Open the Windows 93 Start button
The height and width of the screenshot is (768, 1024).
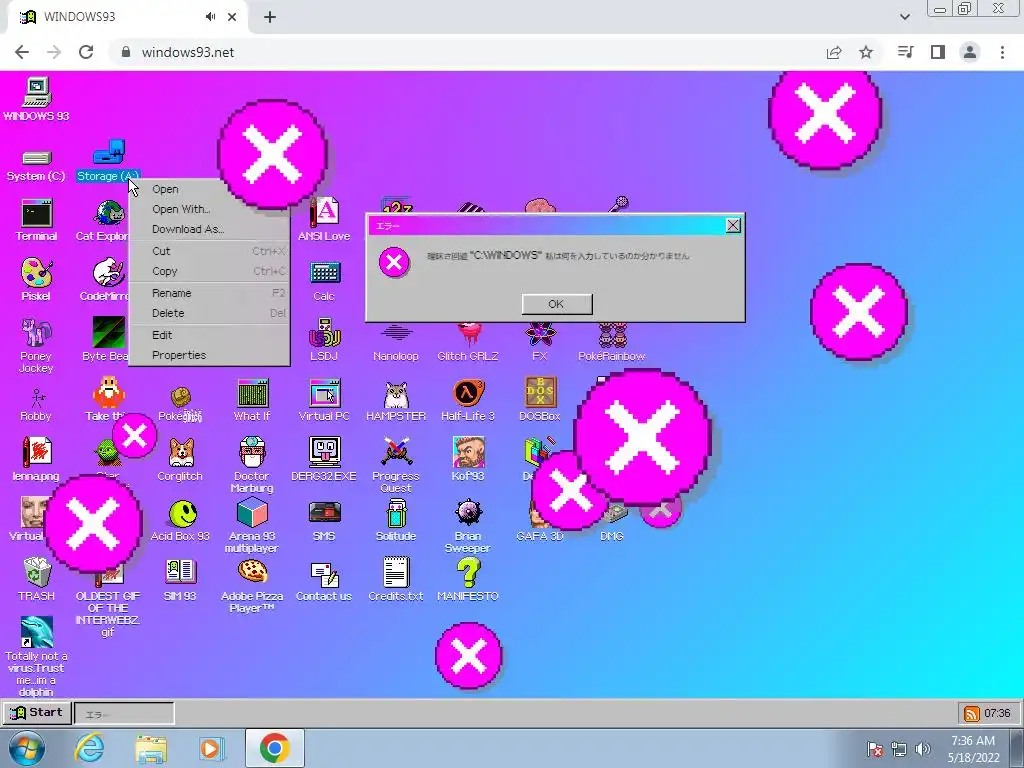click(x=37, y=712)
